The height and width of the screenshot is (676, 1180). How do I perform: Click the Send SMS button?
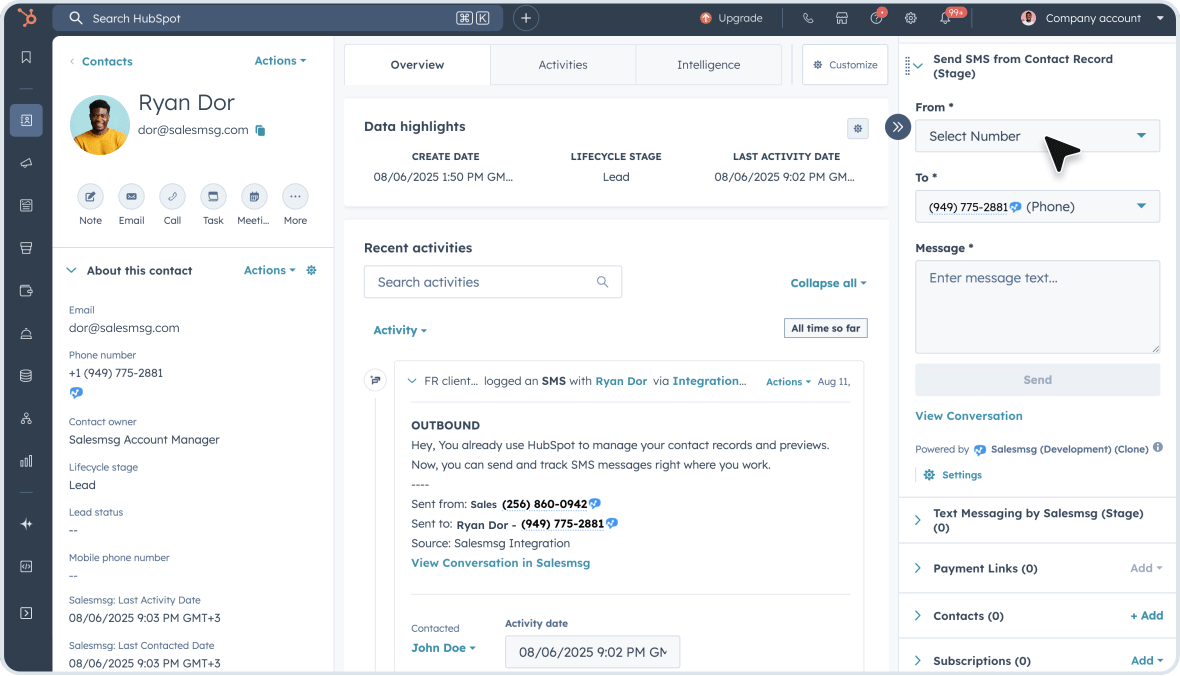pyautogui.click(x=1037, y=380)
